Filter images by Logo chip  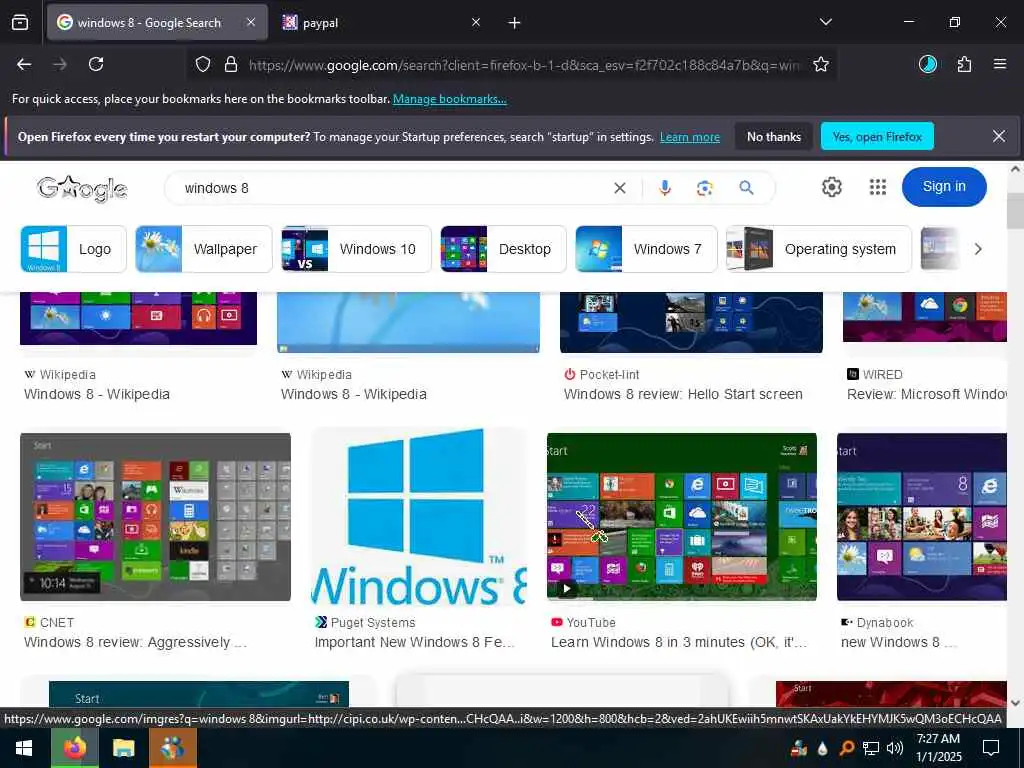[x=73, y=249]
